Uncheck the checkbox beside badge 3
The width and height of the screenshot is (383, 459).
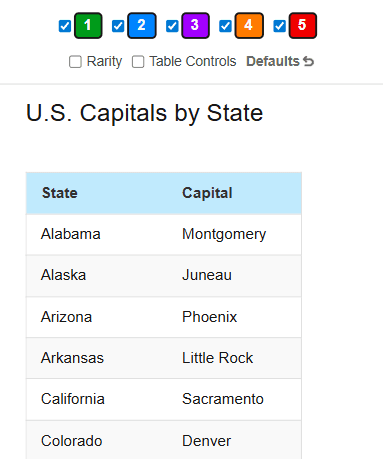pos(172,26)
